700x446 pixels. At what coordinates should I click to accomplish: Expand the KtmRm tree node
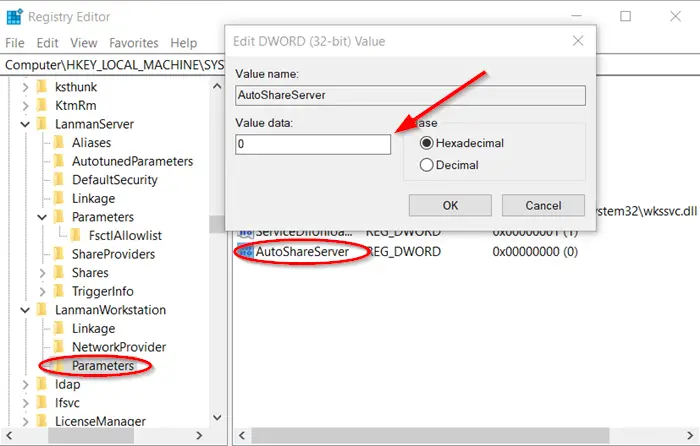[25, 106]
